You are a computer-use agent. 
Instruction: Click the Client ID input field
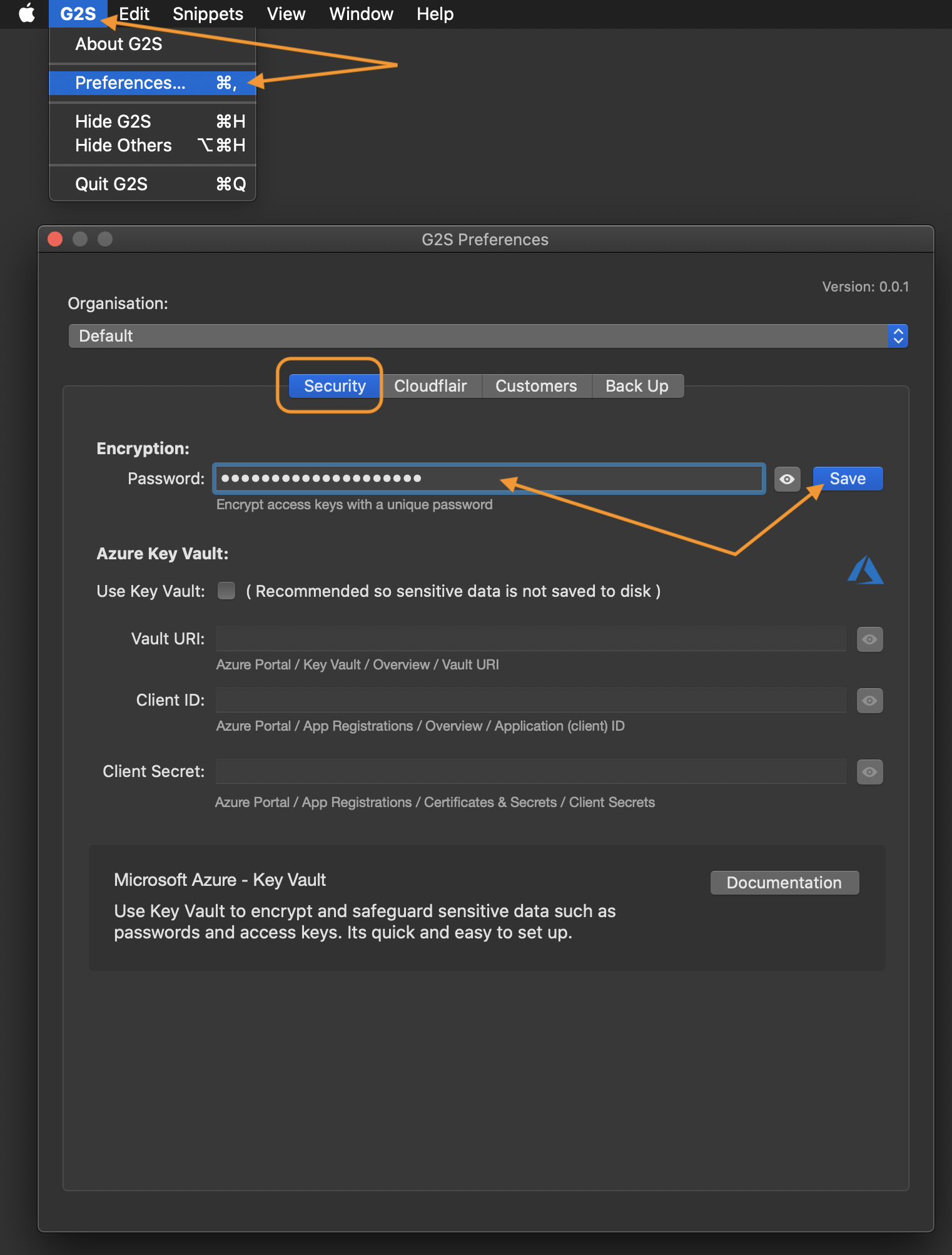531,700
